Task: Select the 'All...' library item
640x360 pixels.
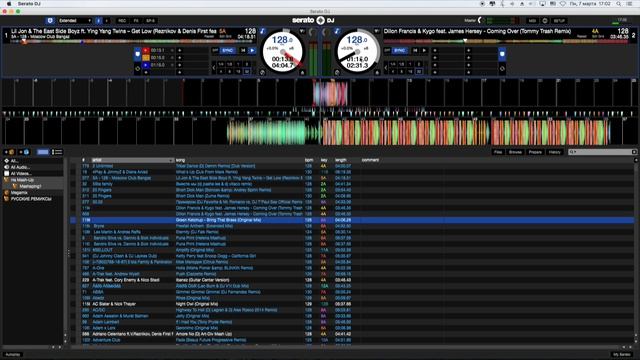Action: pyautogui.click(x=14, y=161)
